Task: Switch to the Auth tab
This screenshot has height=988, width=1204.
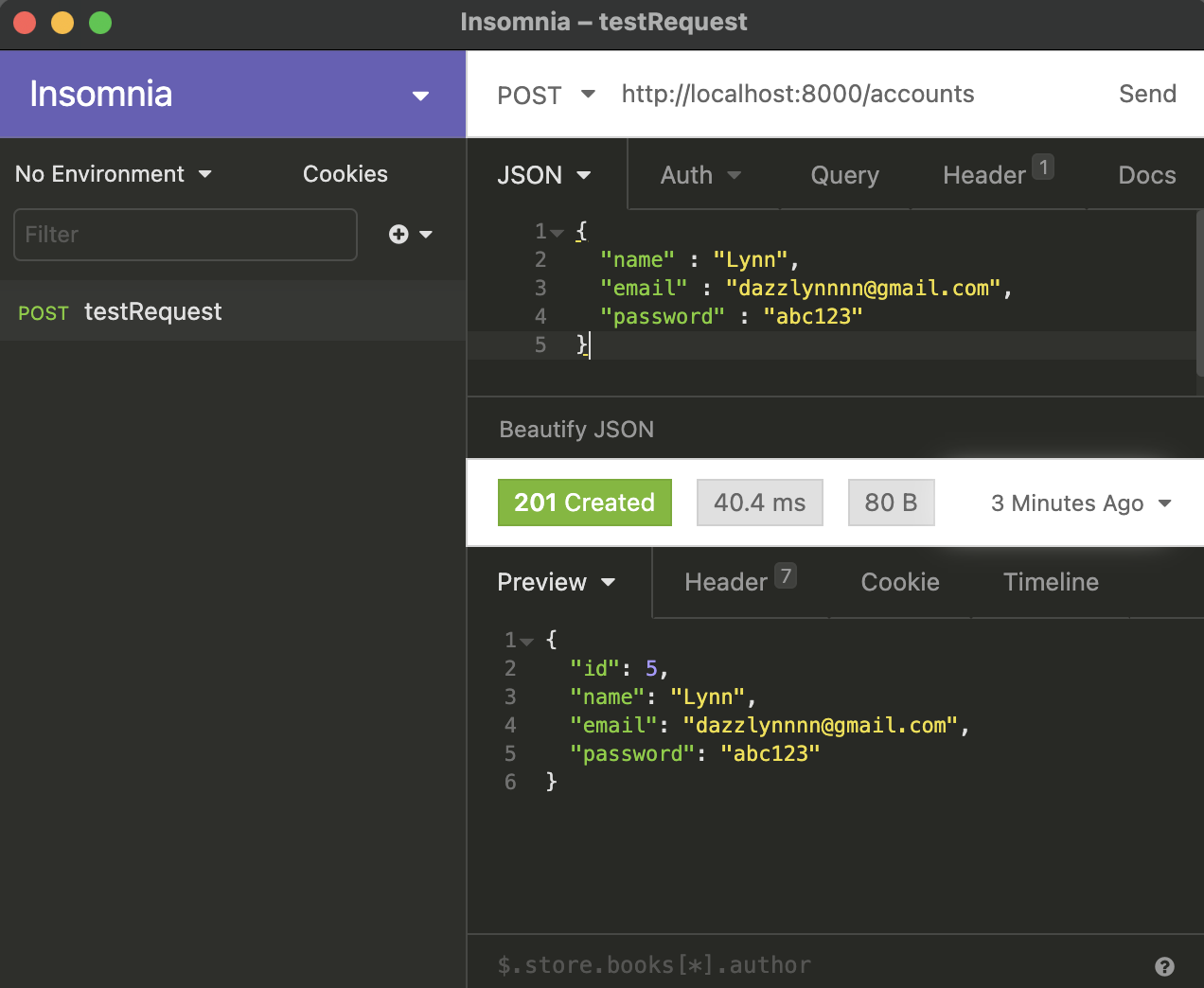Action: pos(701,175)
